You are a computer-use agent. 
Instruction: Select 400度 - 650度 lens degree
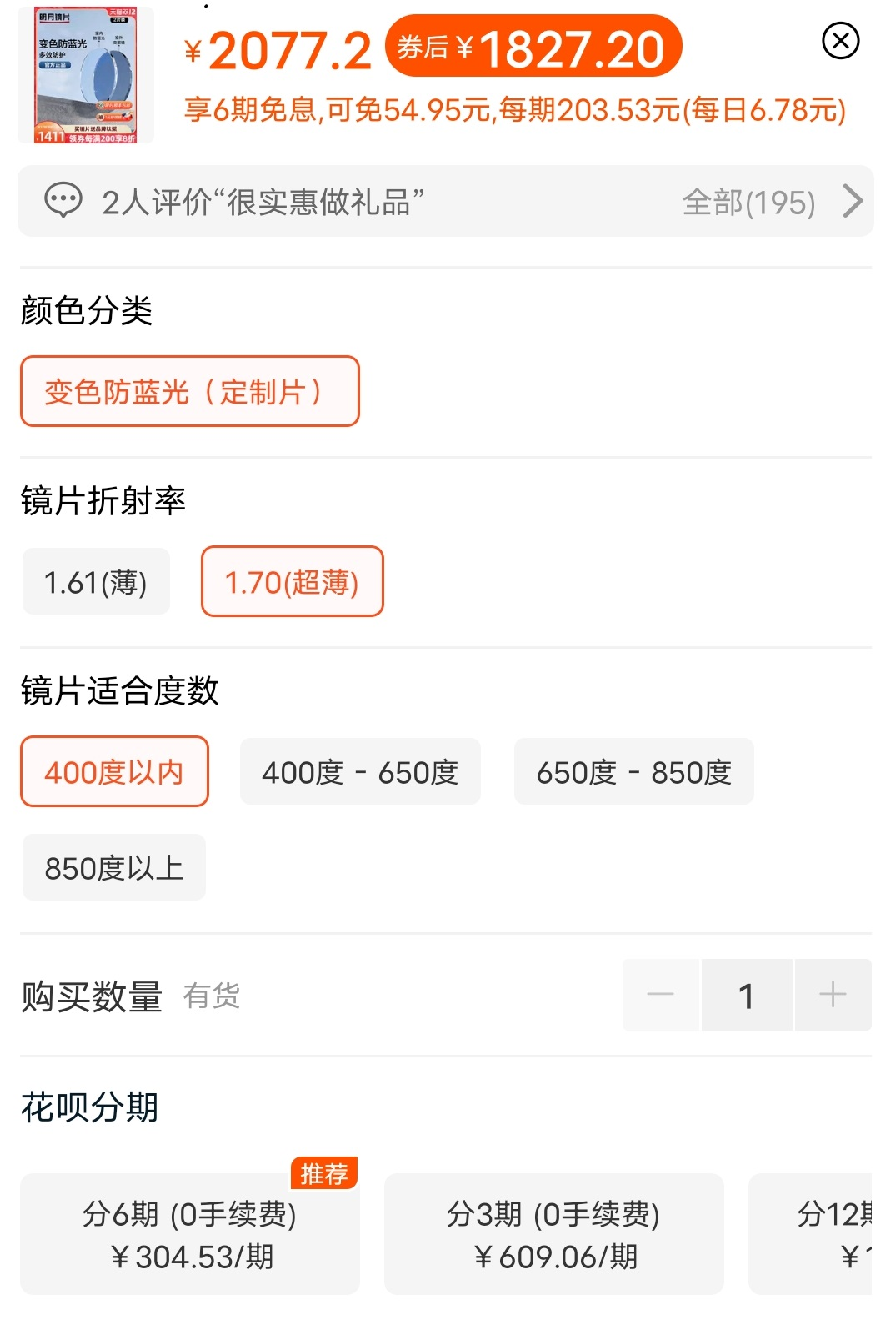tap(360, 772)
